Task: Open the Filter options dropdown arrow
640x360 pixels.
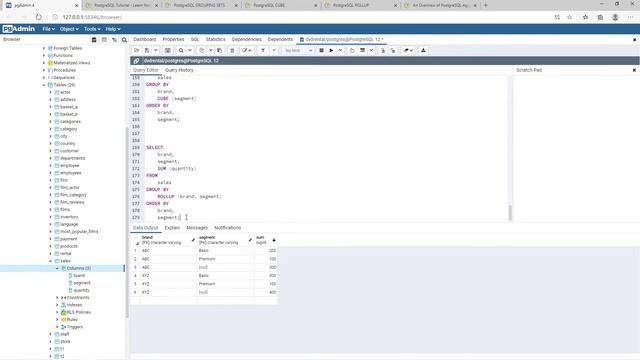Action: point(274,50)
